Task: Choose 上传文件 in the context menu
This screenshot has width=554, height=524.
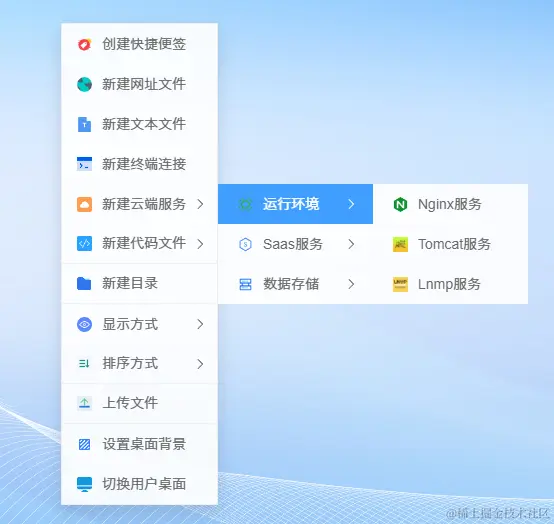Action: (x=140, y=403)
